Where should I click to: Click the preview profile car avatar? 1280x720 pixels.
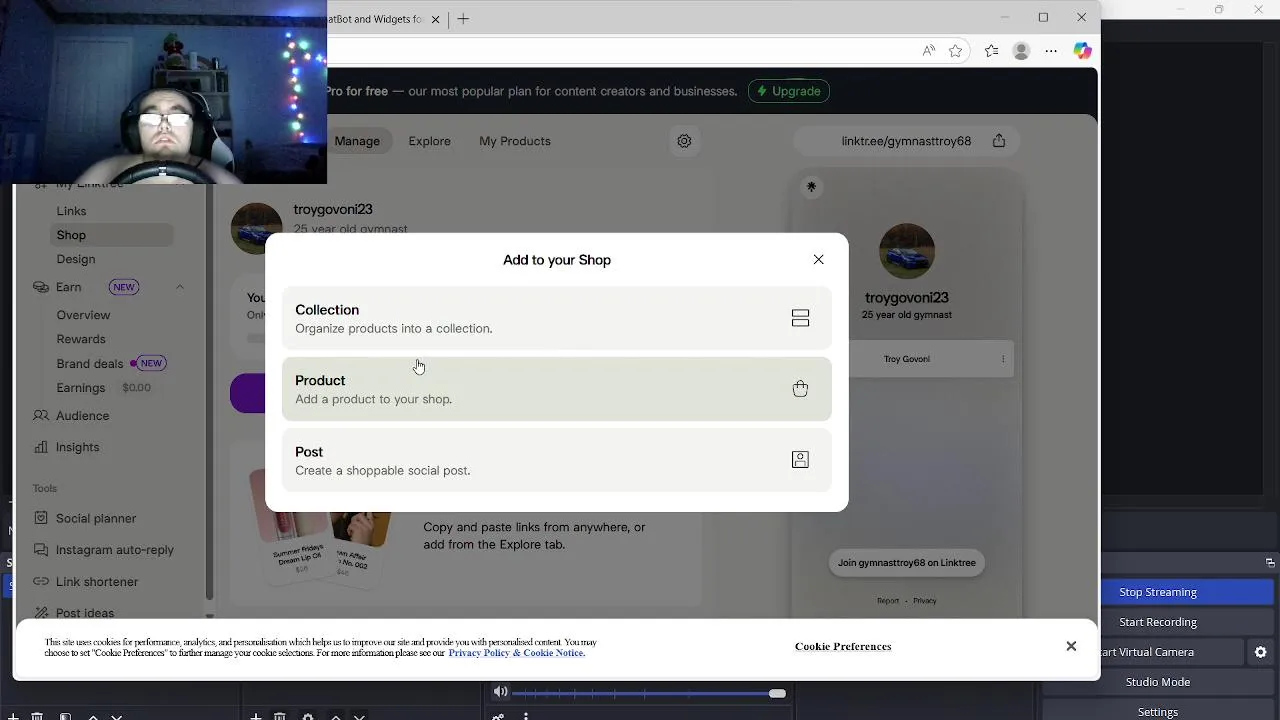click(x=906, y=251)
